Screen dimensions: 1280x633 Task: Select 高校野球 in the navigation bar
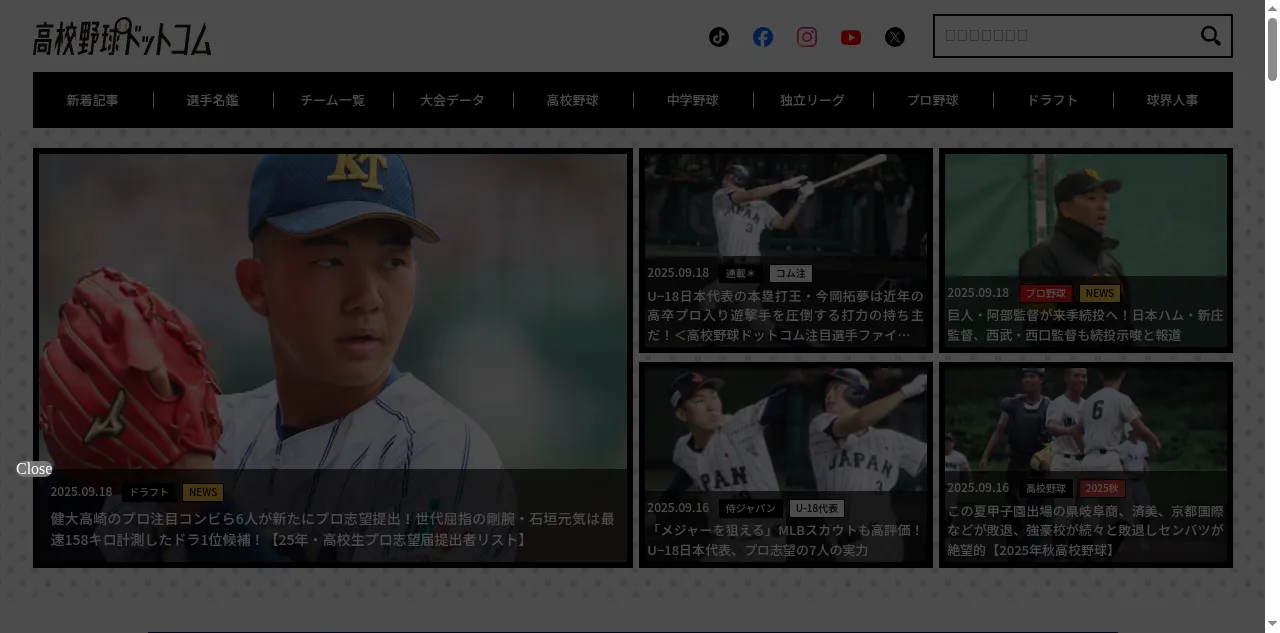point(573,100)
